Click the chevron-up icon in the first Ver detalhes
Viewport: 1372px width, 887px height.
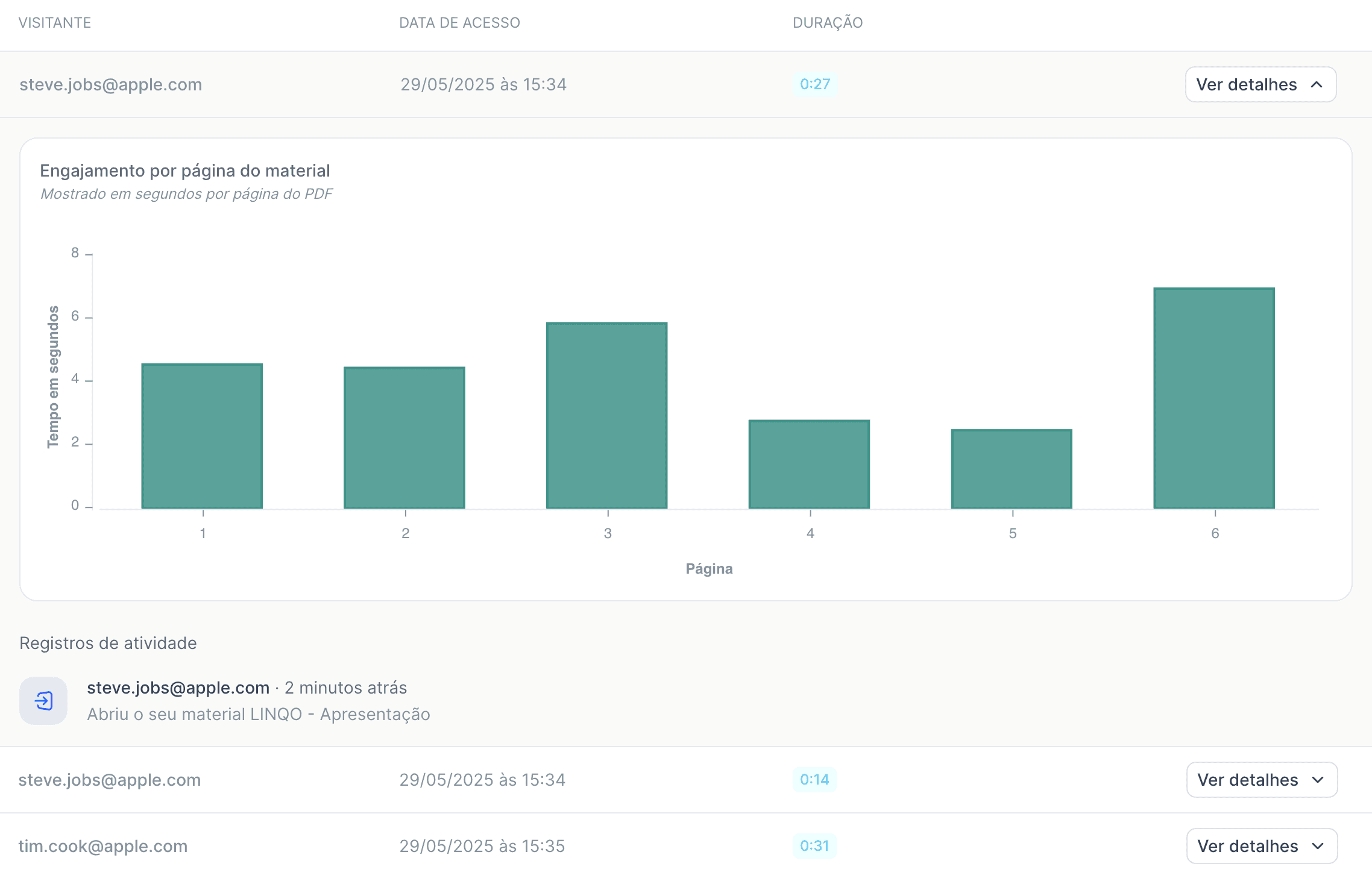pos(1317,84)
